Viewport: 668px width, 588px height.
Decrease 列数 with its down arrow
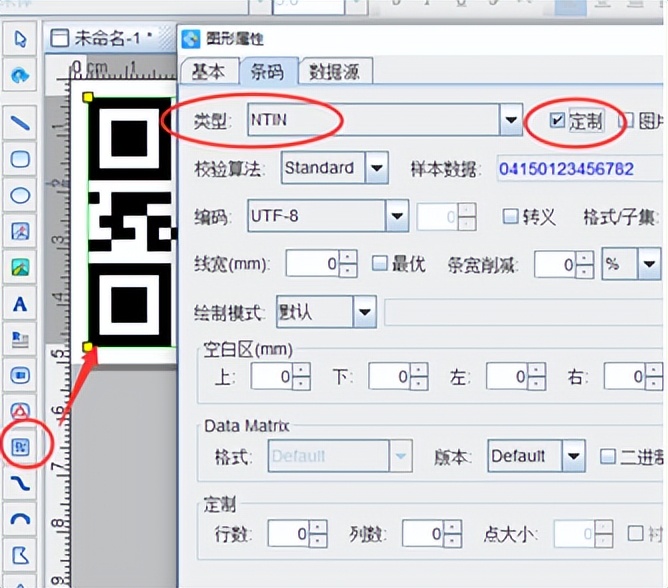tap(452, 540)
